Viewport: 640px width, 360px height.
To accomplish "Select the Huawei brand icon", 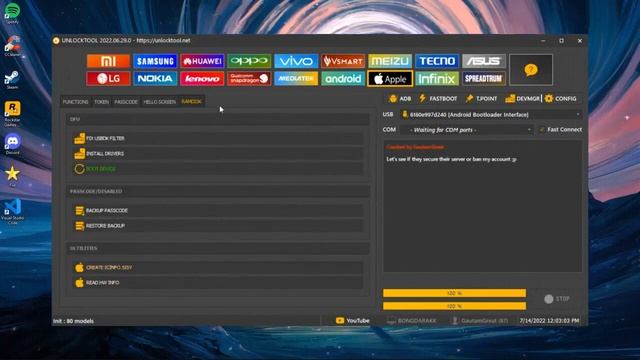I will [202, 61].
